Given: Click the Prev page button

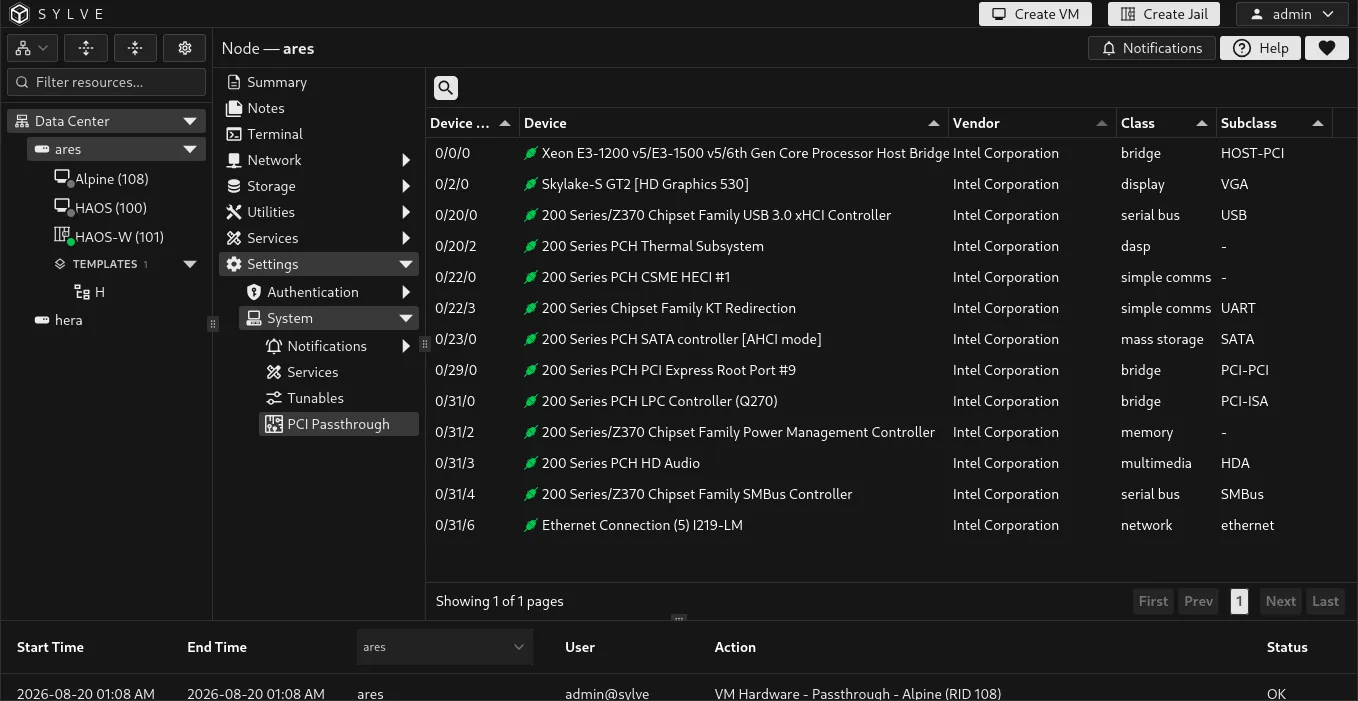Looking at the screenshot, I should coord(1198,601).
